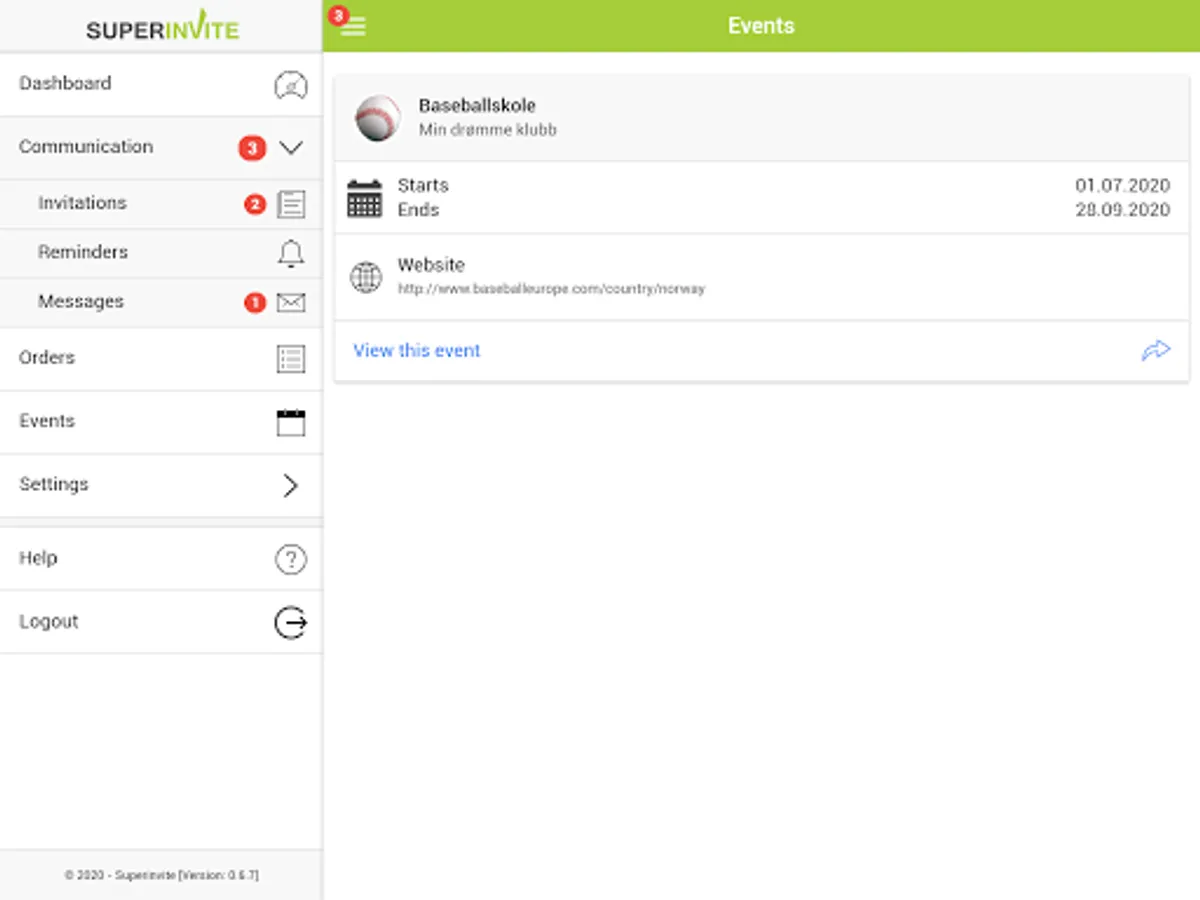Viewport: 1200px width, 900px height.
Task: Open the Reminders submenu item
Action: point(161,253)
